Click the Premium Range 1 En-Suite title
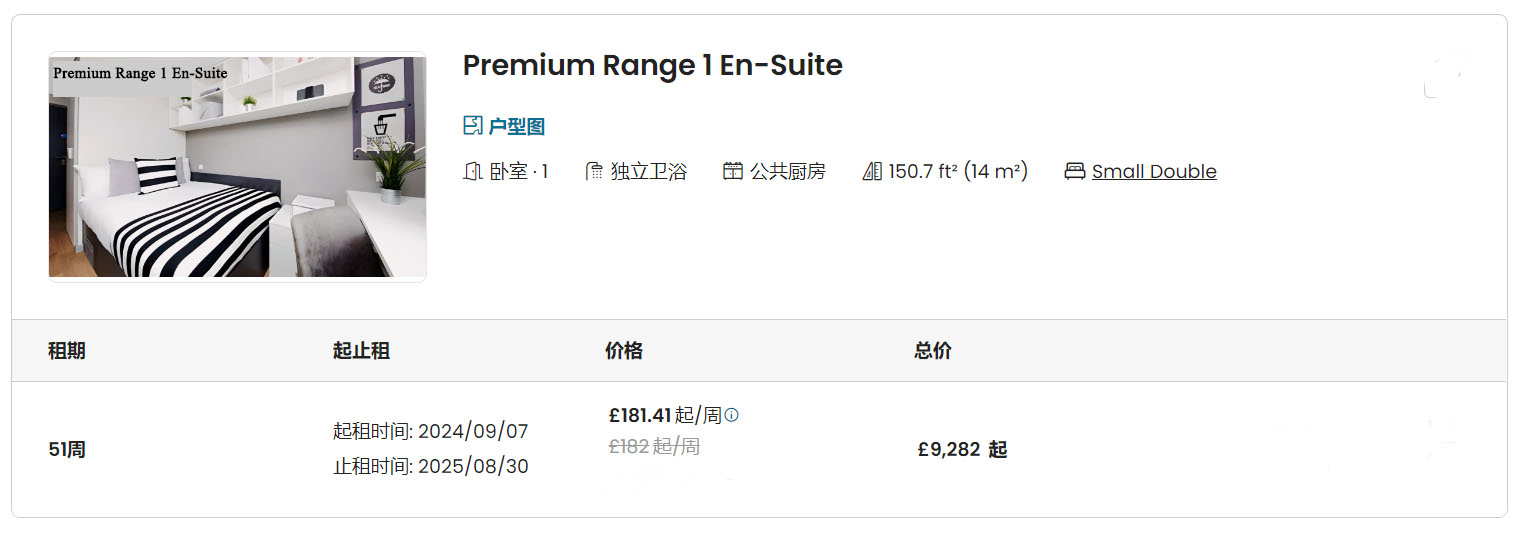Screen dimensions: 1521x539 click(652, 65)
